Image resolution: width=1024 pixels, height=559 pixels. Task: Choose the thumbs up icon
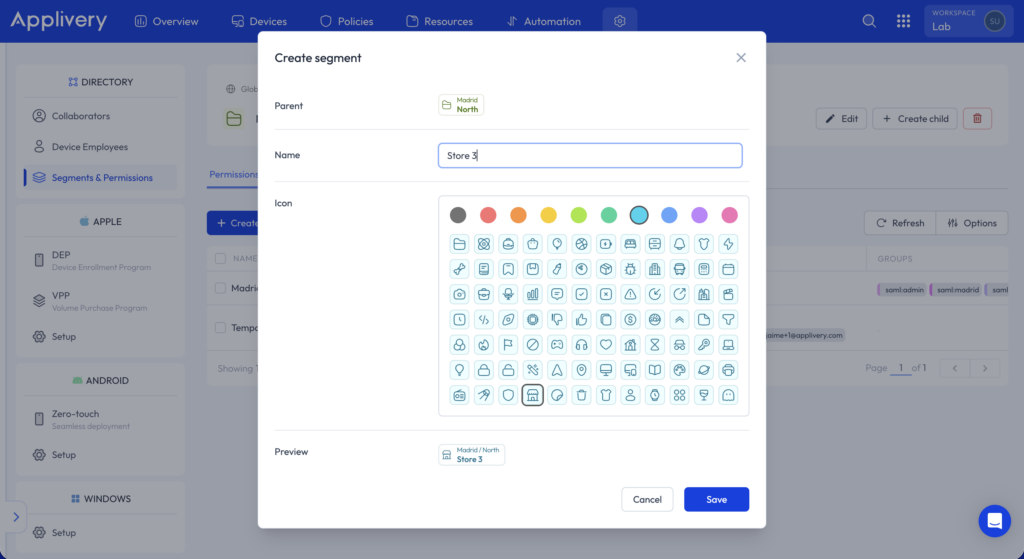click(581, 319)
